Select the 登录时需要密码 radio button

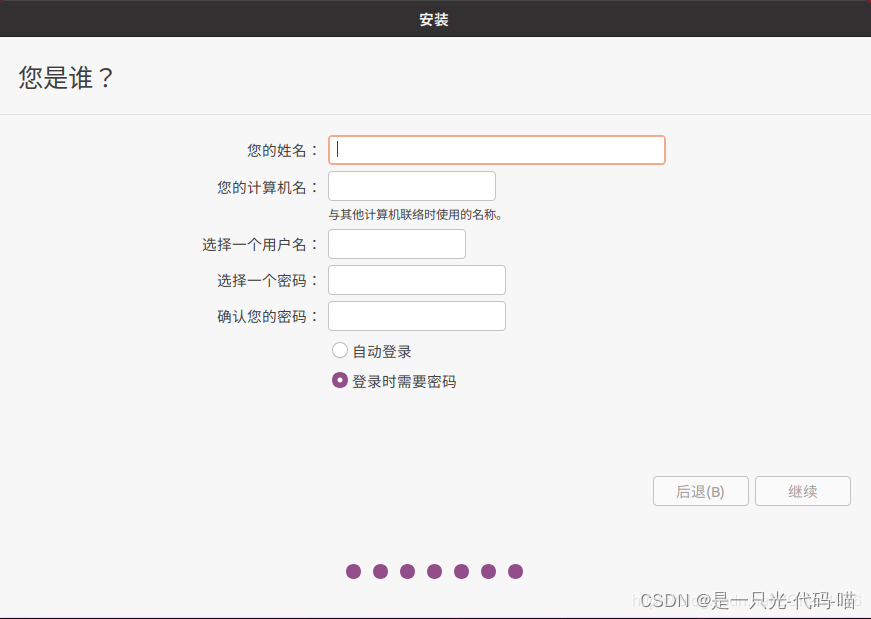pyautogui.click(x=340, y=381)
